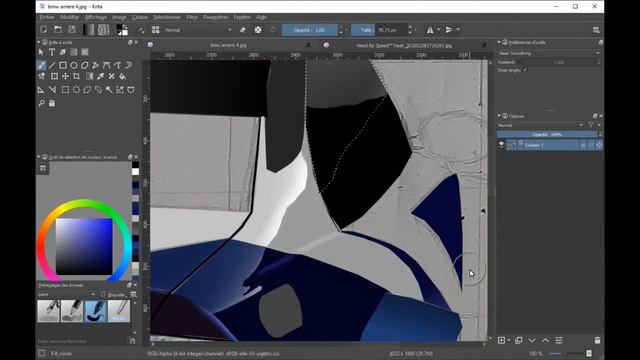Open the brush presets chooser grid
The height and width of the screenshot is (360, 640).
coord(156,30)
